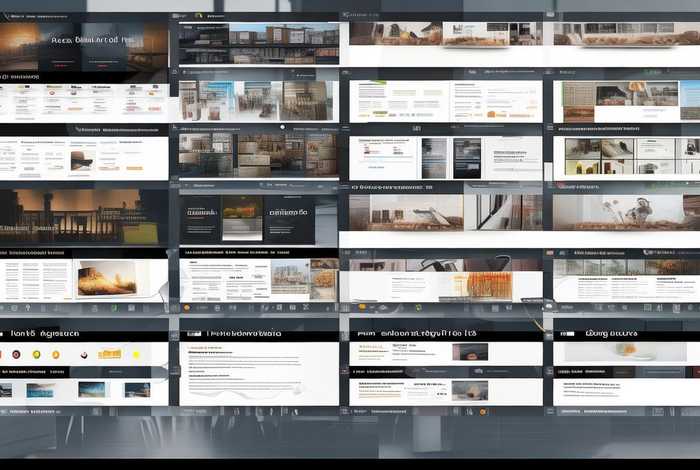The width and height of the screenshot is (700, 470).
Task: Select the first yellow circle icon in the icon row
Action: click(x=36, y=355)
